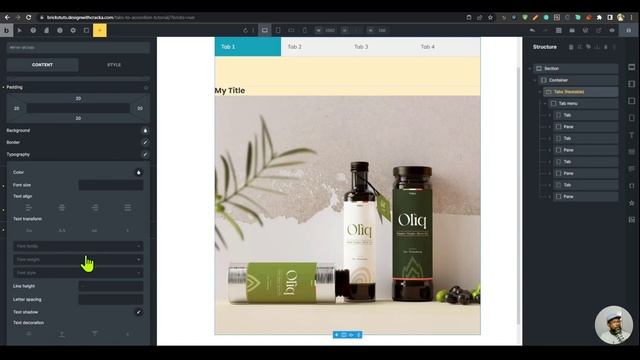Go back with the browser back arrow

tap(7, 17)
